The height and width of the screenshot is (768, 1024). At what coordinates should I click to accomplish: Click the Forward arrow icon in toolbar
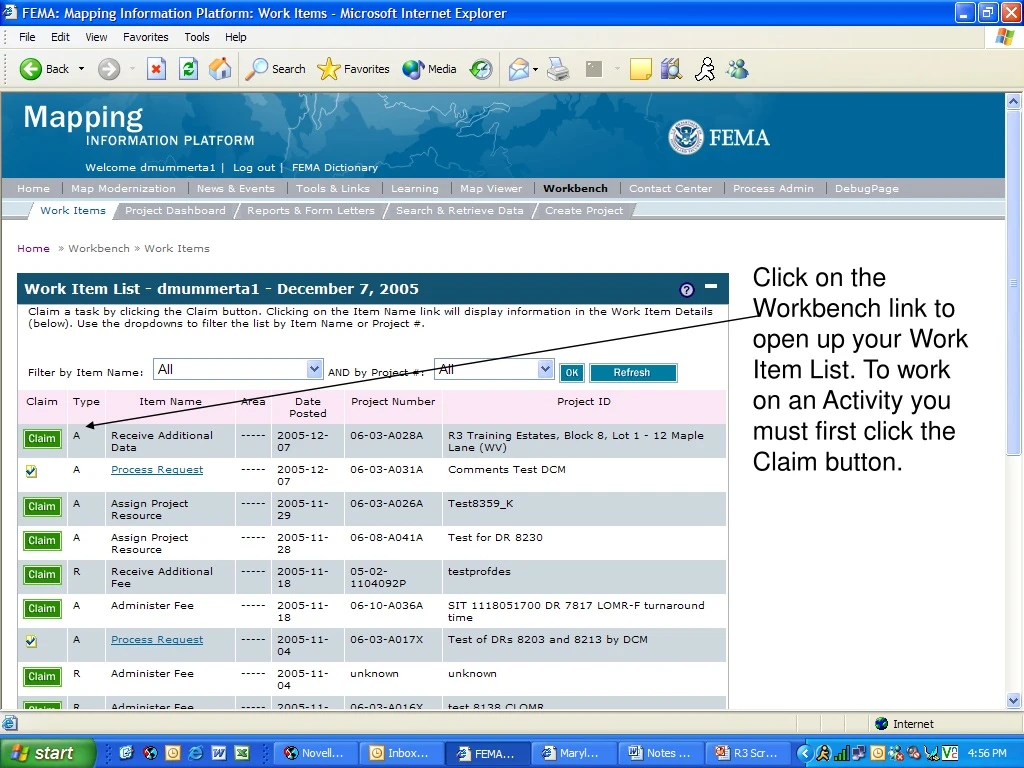click(x=109, y=69)
